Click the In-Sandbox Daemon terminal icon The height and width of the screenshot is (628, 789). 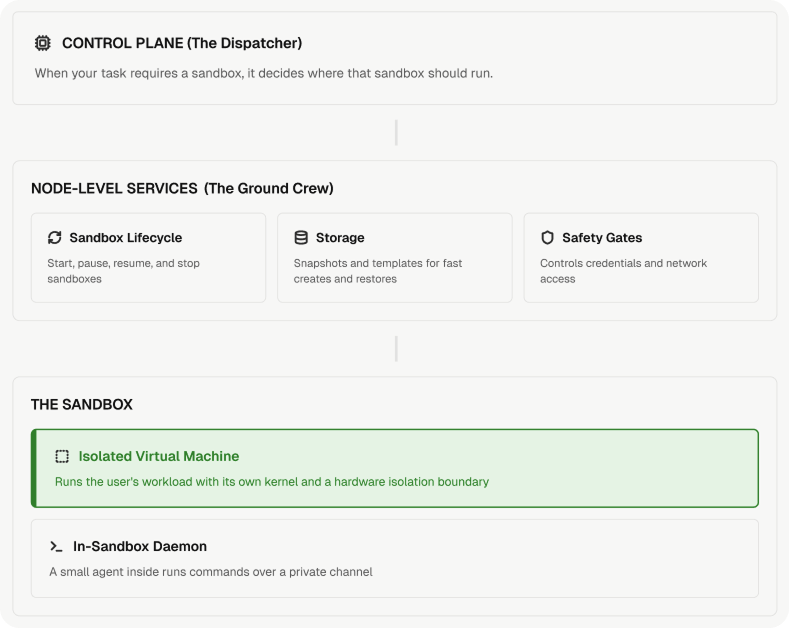(x=56, y=546)
